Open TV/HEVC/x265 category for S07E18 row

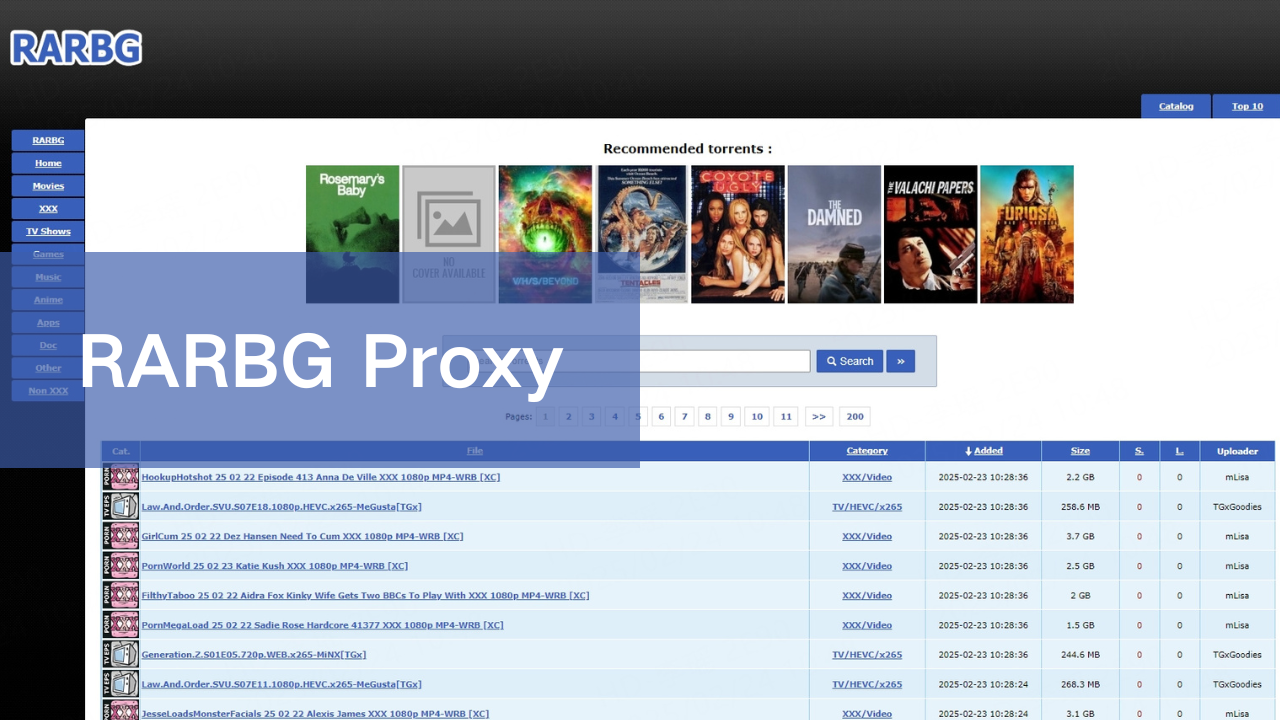[x=867, y=507]
